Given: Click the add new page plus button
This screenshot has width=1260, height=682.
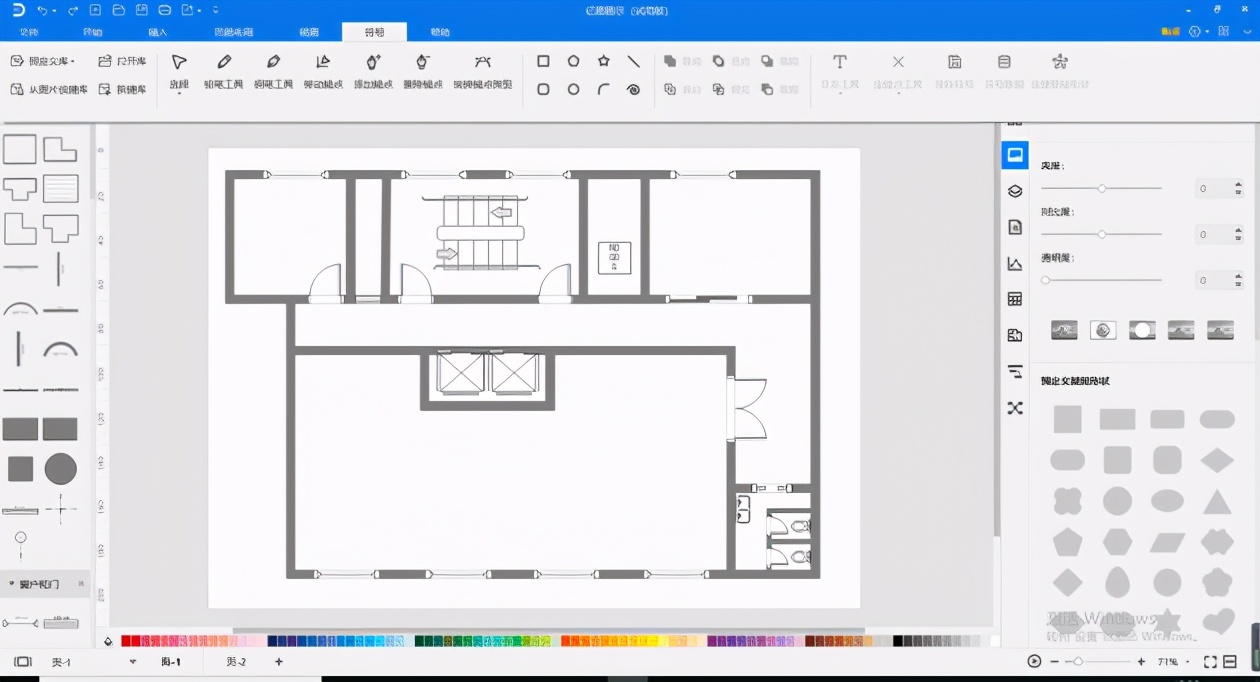Looking at the screenshot, I should pos(279,662).
